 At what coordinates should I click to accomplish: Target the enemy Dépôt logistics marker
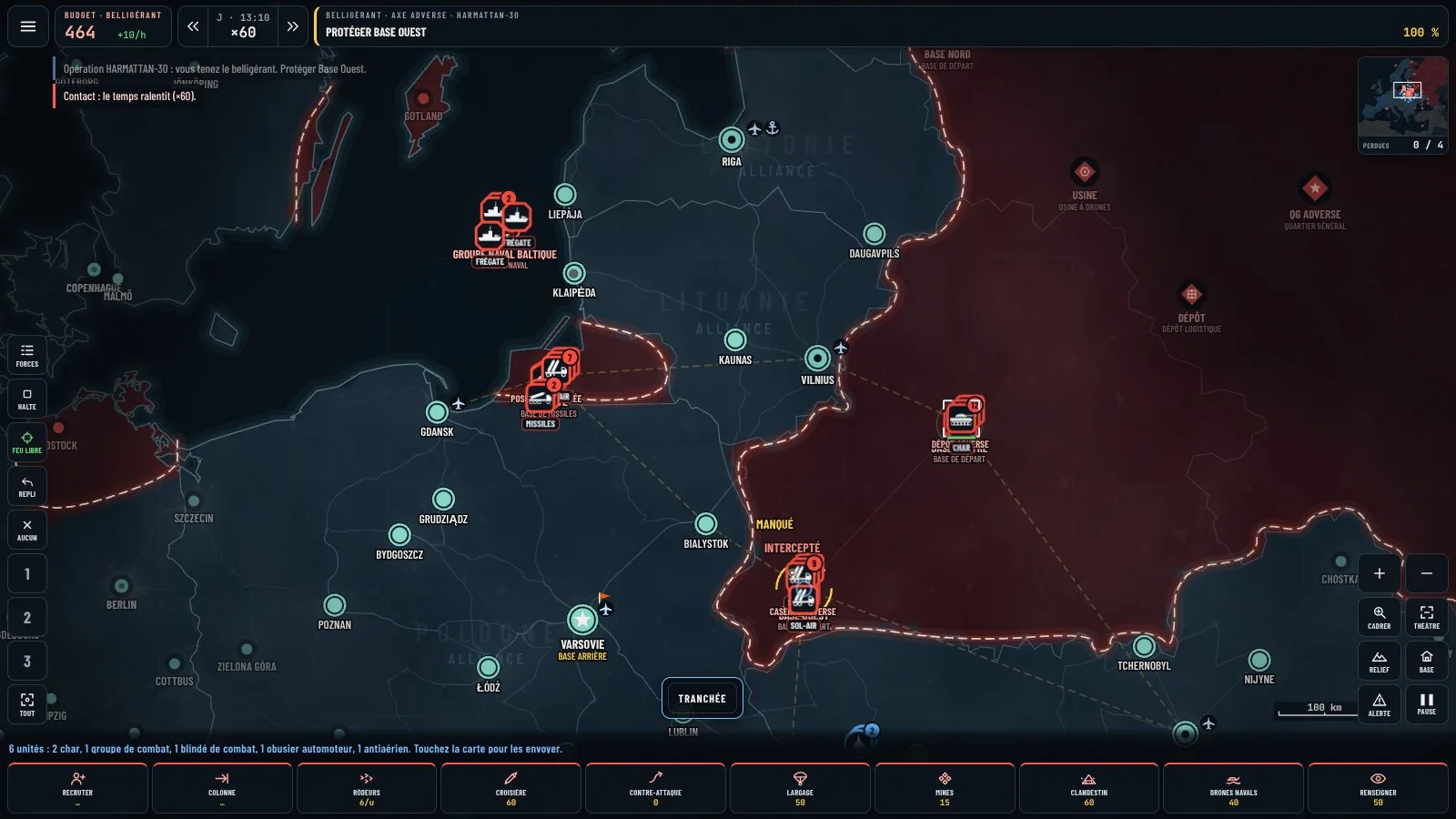click(x=1191, y=294)
